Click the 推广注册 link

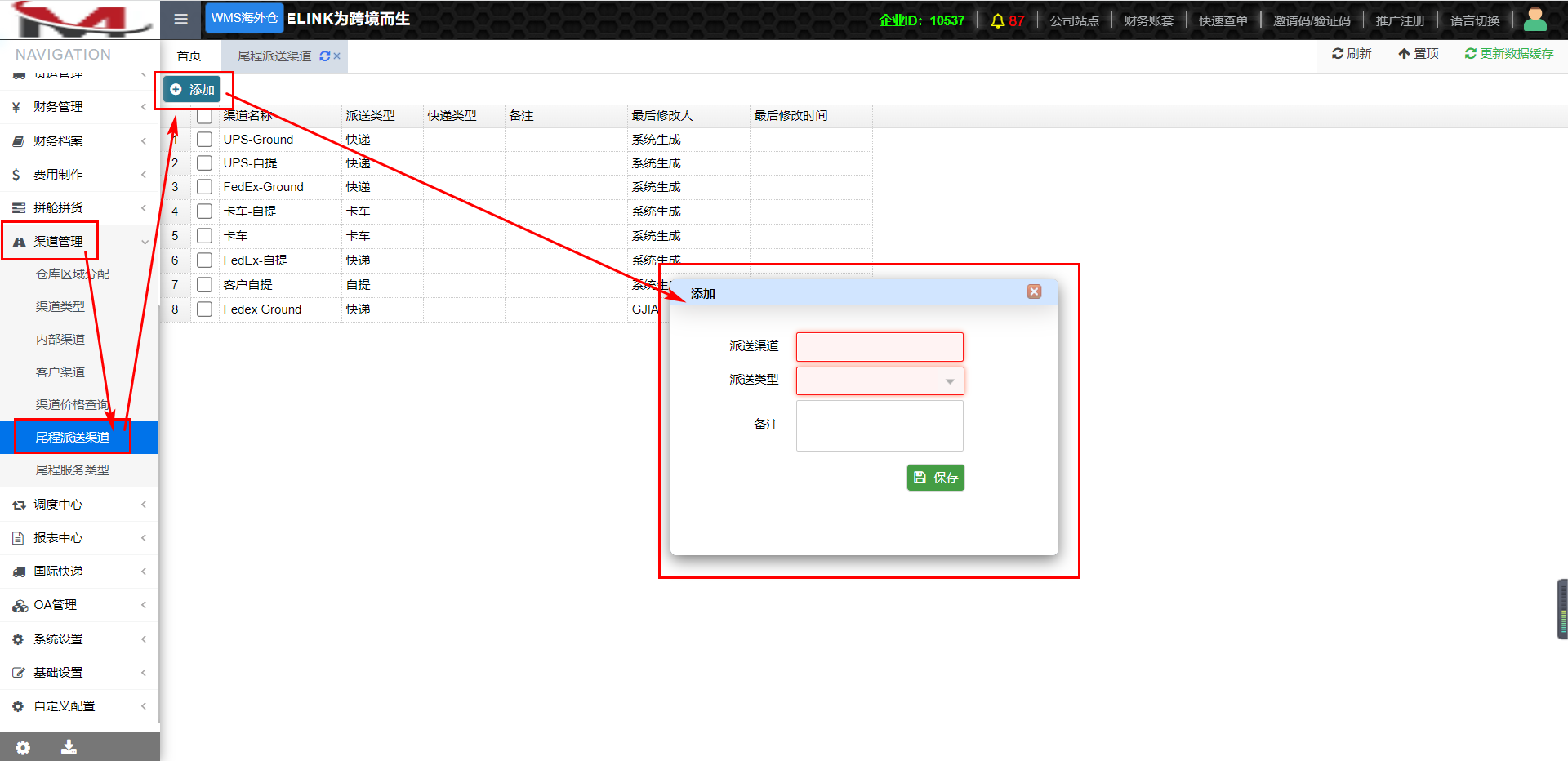[1400, 20]
